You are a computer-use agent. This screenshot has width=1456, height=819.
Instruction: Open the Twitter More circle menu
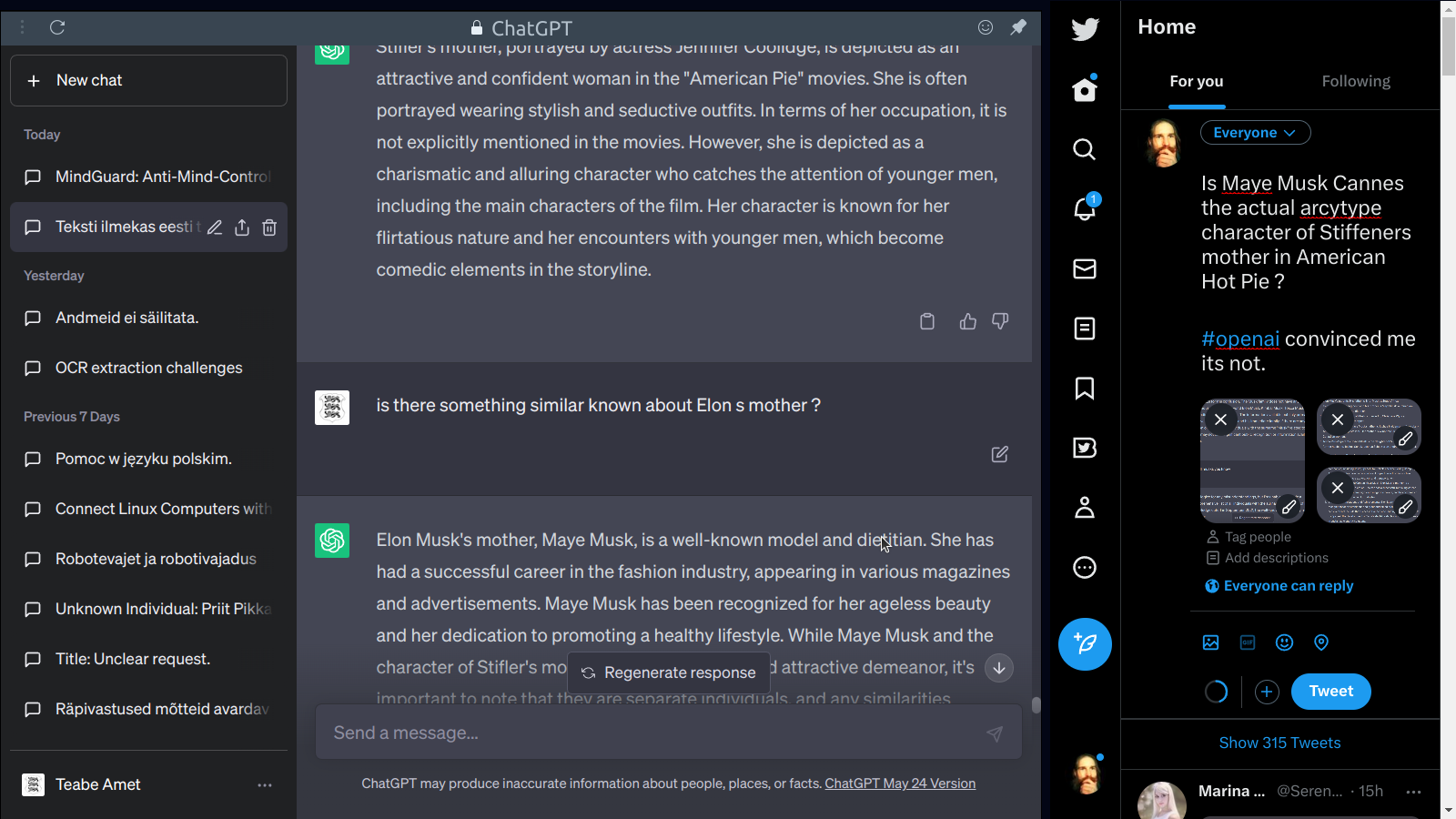(1084, 568)
